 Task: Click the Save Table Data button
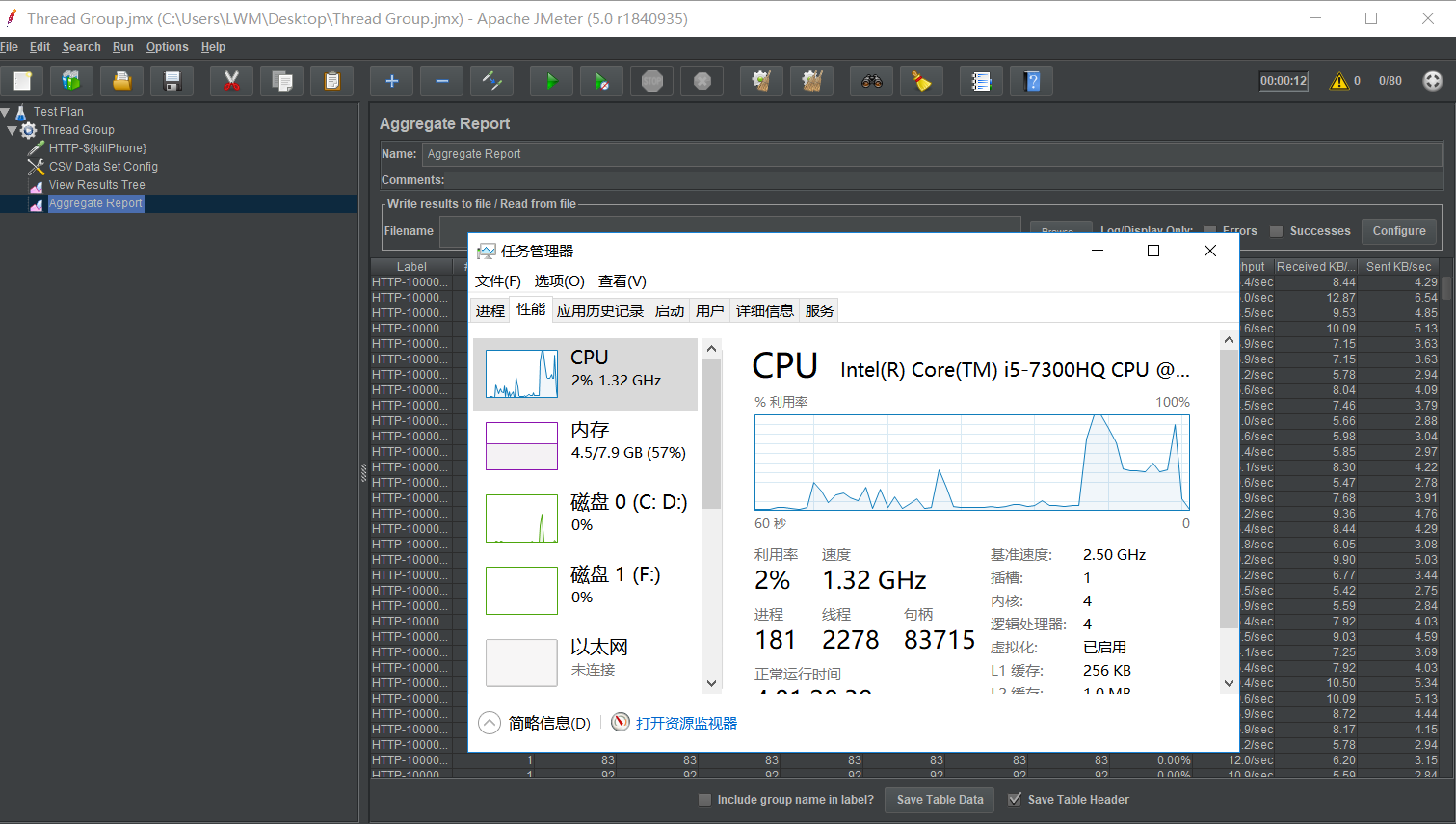(940, 800)
